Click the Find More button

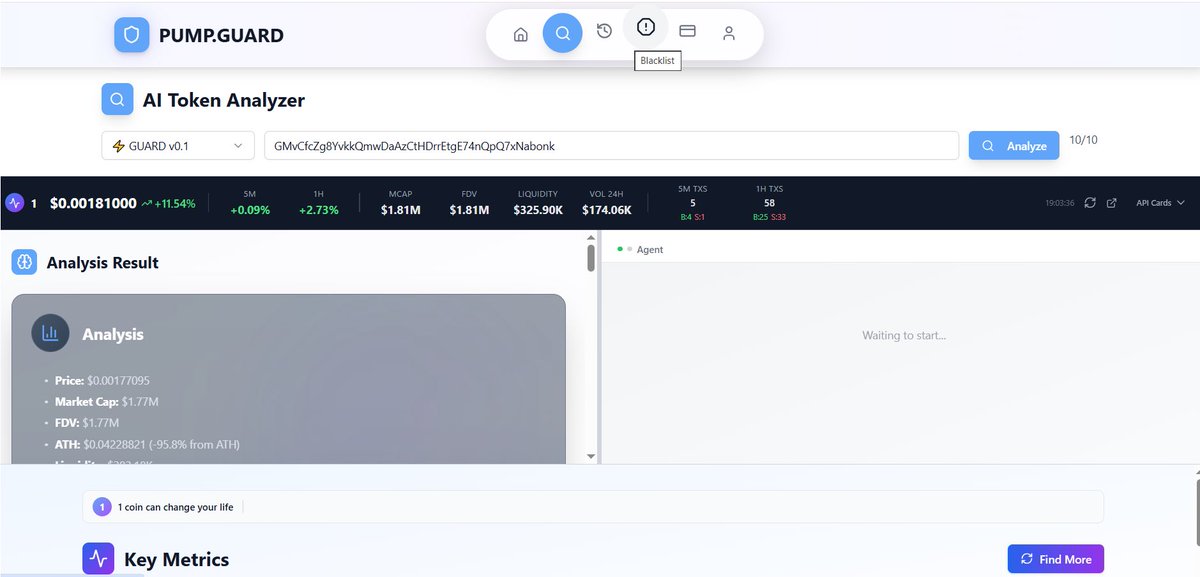(1055, 558)
